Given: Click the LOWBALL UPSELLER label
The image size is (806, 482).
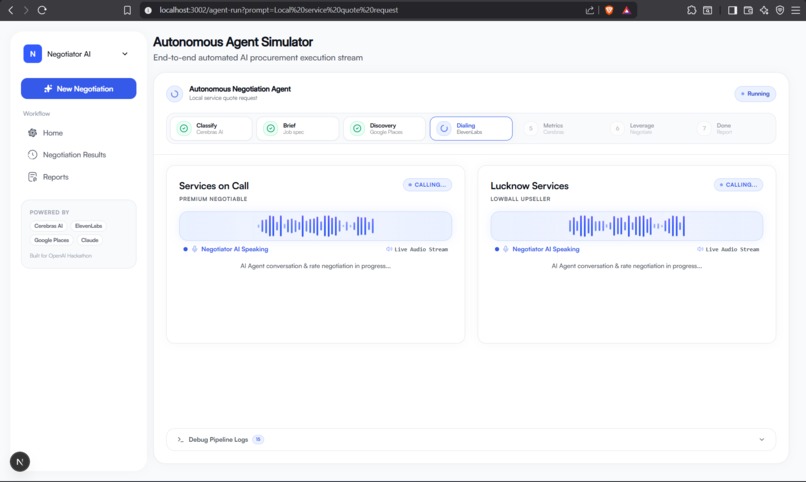Looking at the screenshot, I should click(x=520, y=199).
